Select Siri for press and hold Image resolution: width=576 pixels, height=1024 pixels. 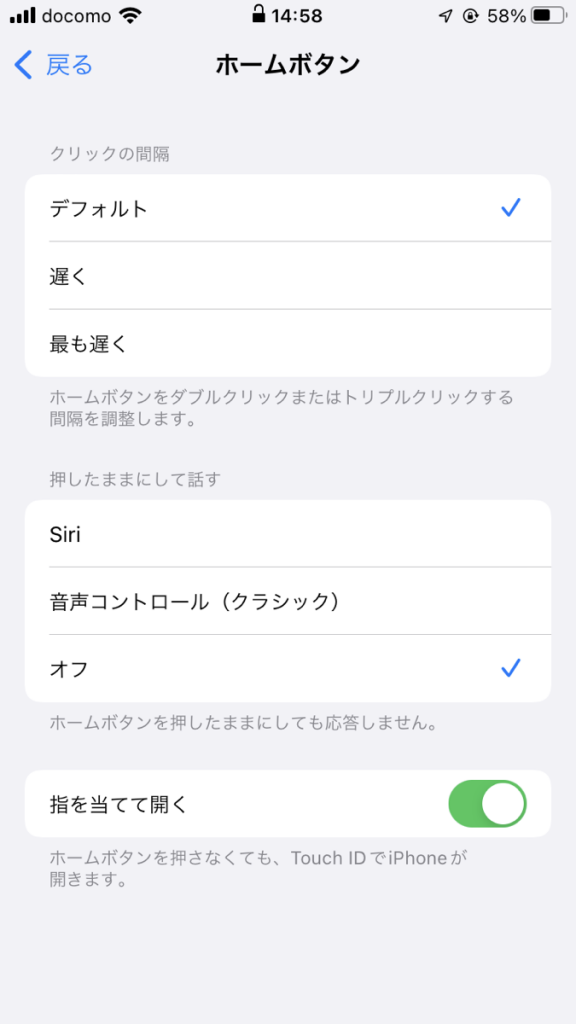tap(288, 534)
